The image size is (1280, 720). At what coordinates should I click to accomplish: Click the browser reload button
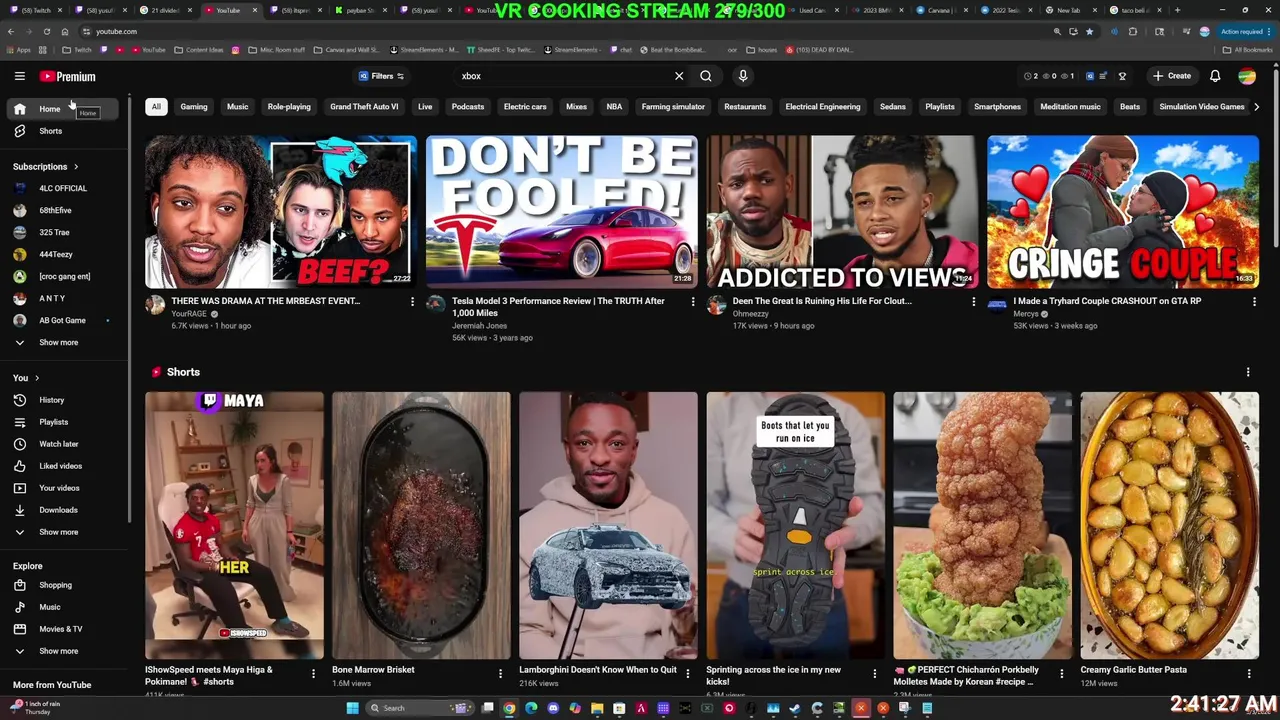coord(46,31)
